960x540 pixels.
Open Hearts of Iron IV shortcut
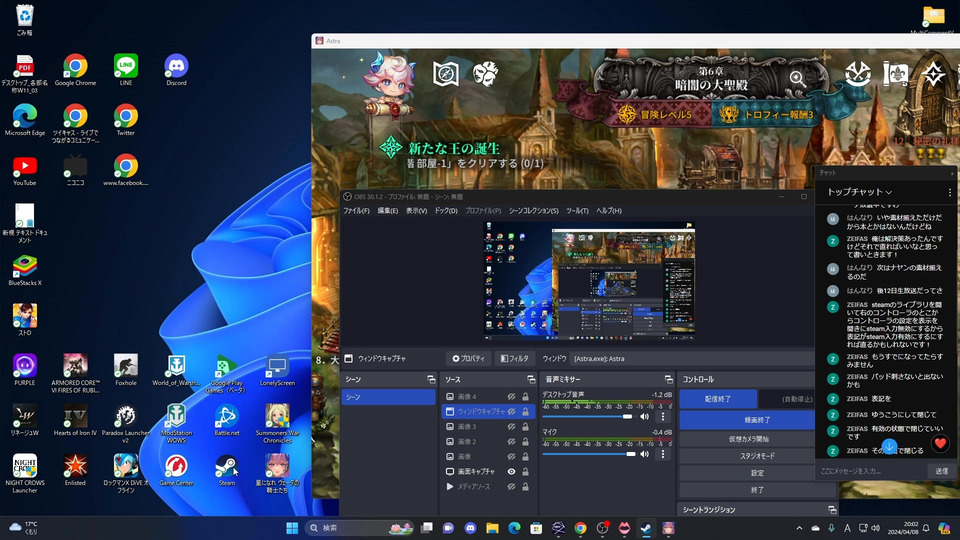pyautogui.click(x=75, y=420)
